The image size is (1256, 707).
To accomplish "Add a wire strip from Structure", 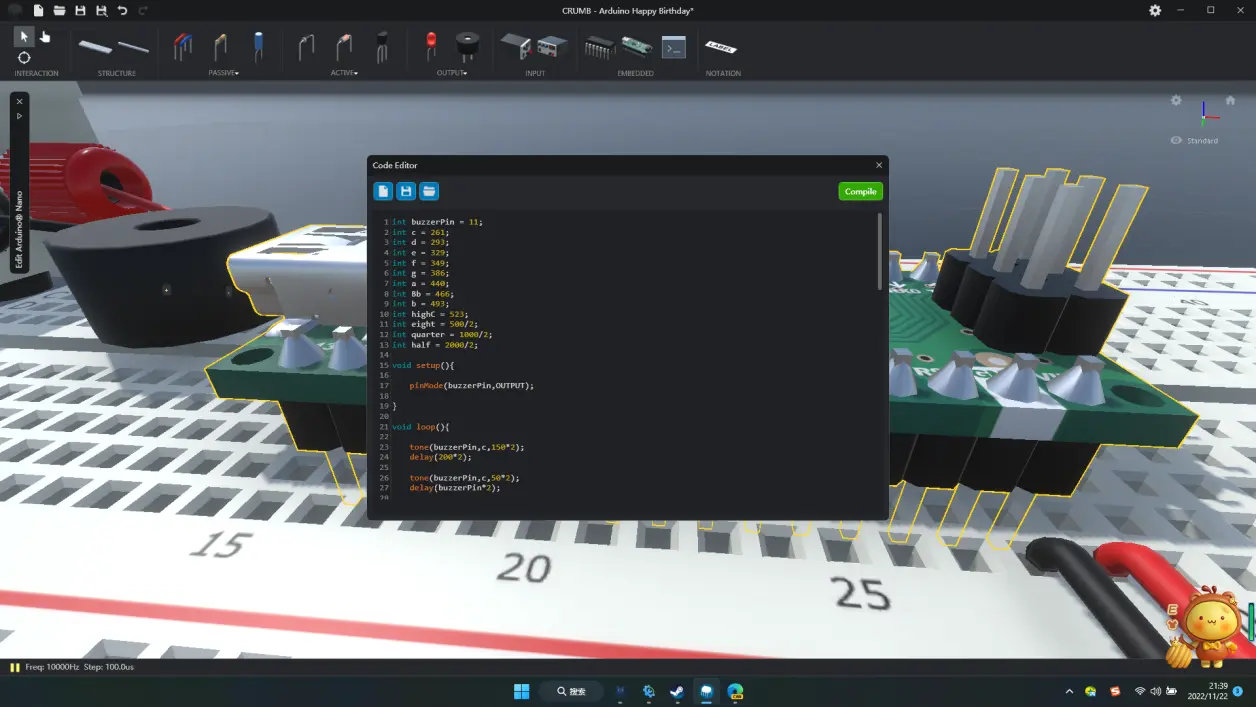I will click(x=133, y=46).
